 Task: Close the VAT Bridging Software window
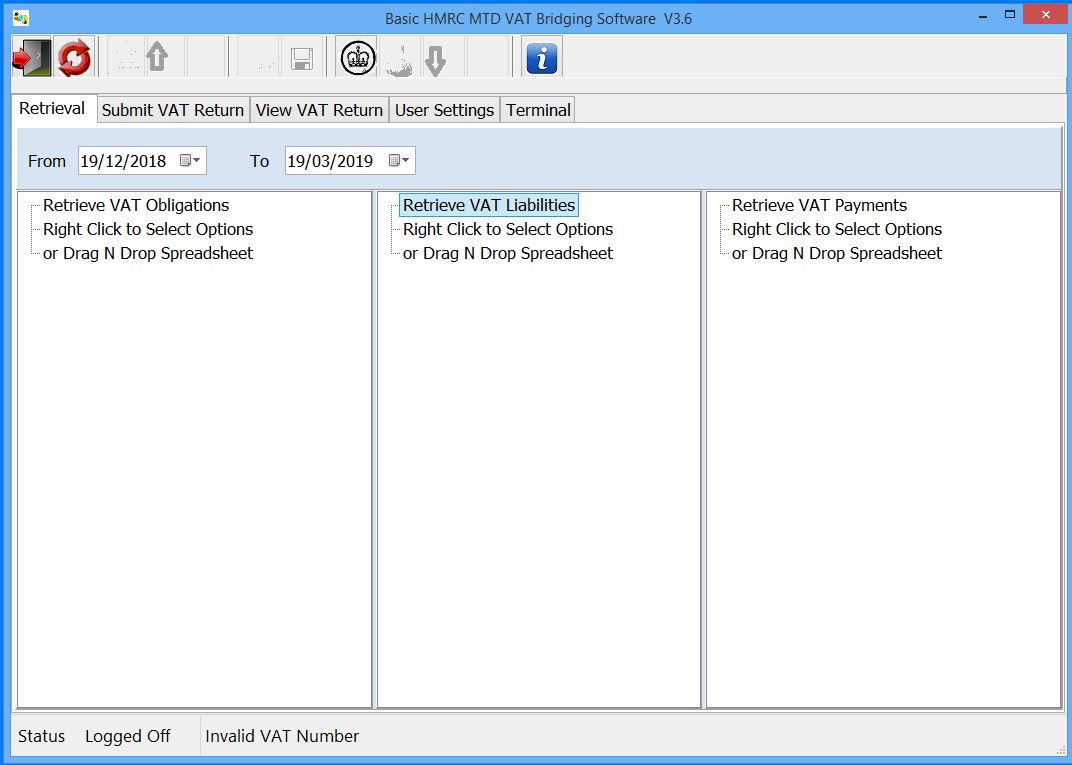(x=1045, y=14)
